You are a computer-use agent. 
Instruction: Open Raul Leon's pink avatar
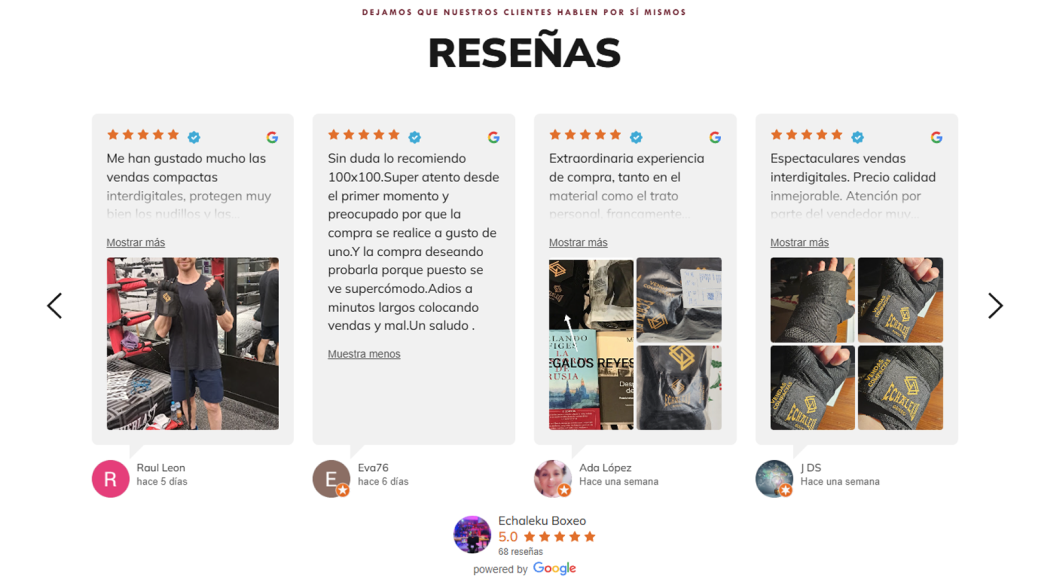(111, 479)
